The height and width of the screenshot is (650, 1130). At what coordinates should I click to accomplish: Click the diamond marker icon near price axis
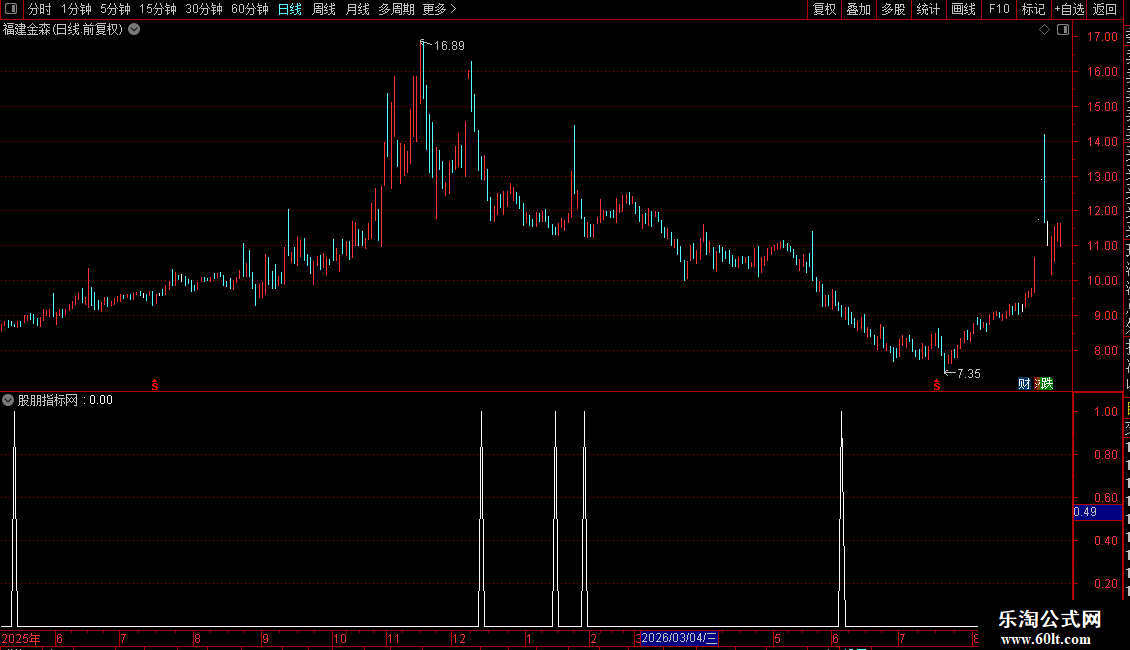click(1044, 30)
